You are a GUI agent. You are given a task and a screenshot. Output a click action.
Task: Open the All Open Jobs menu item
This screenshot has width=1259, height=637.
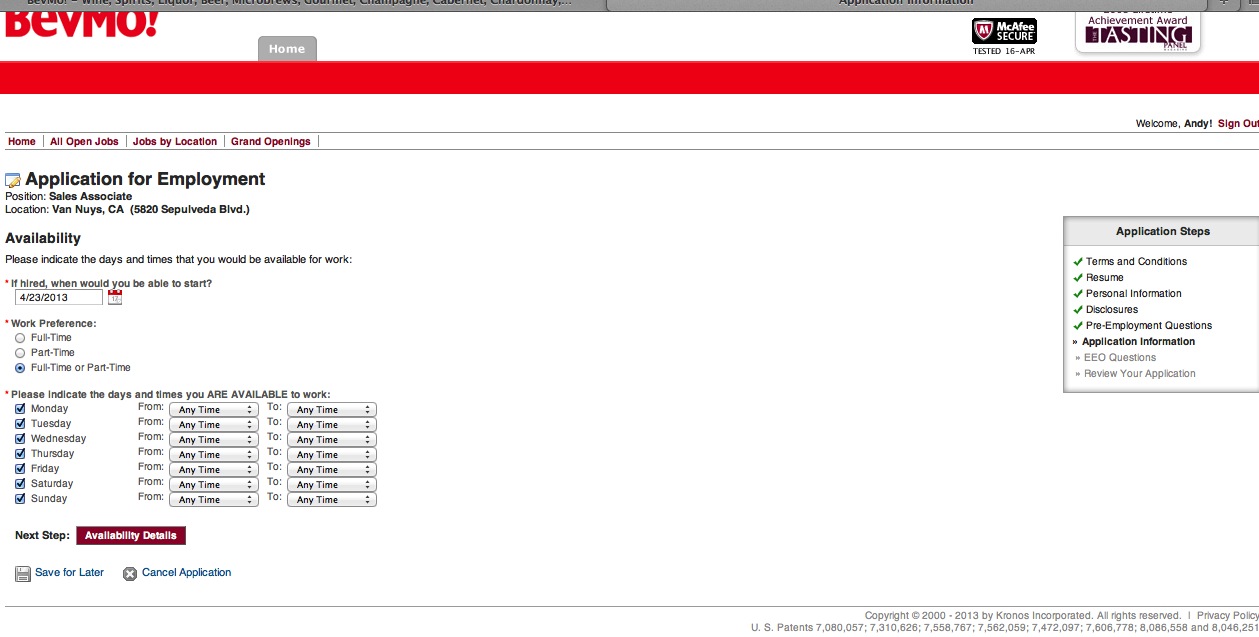pyautogui.click(x=84, y=142)
